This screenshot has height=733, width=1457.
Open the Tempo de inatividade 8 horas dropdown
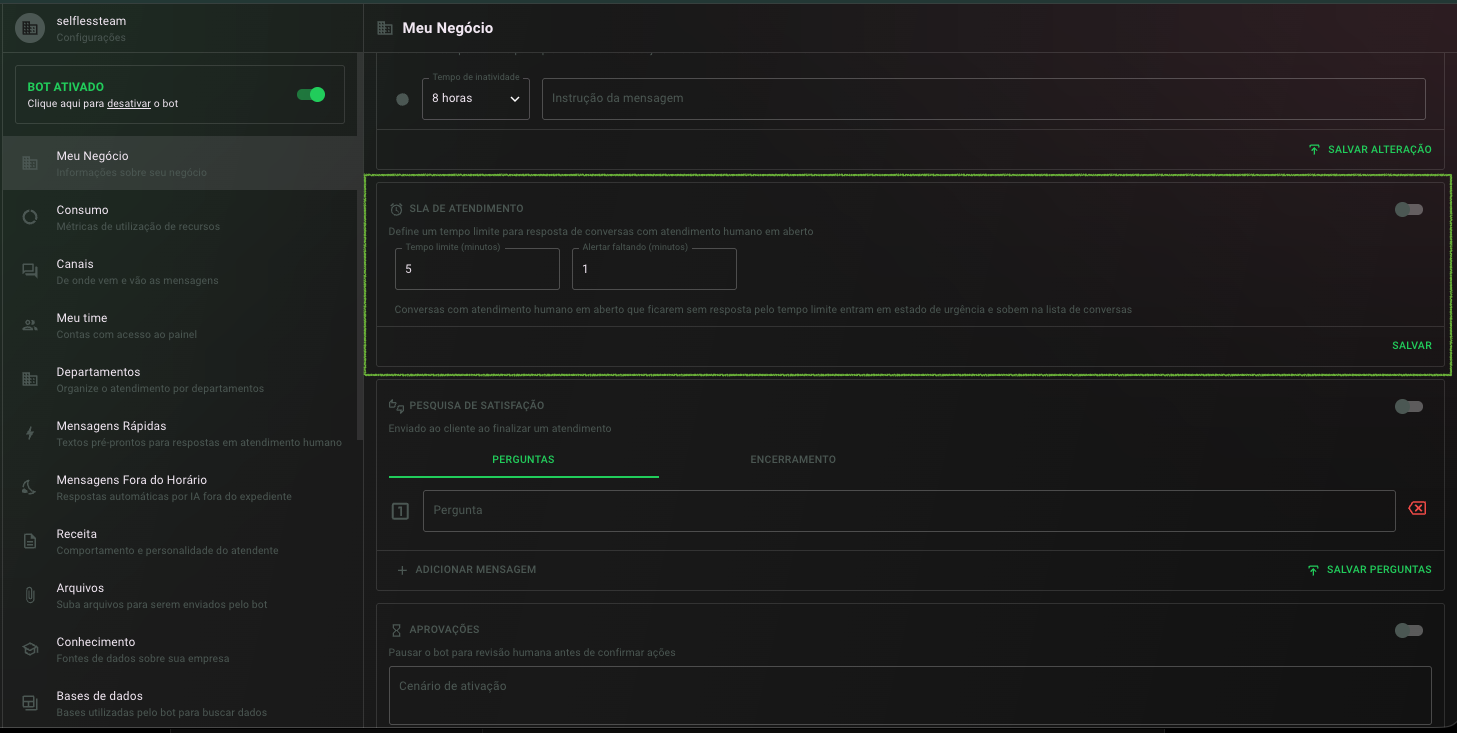476,98
